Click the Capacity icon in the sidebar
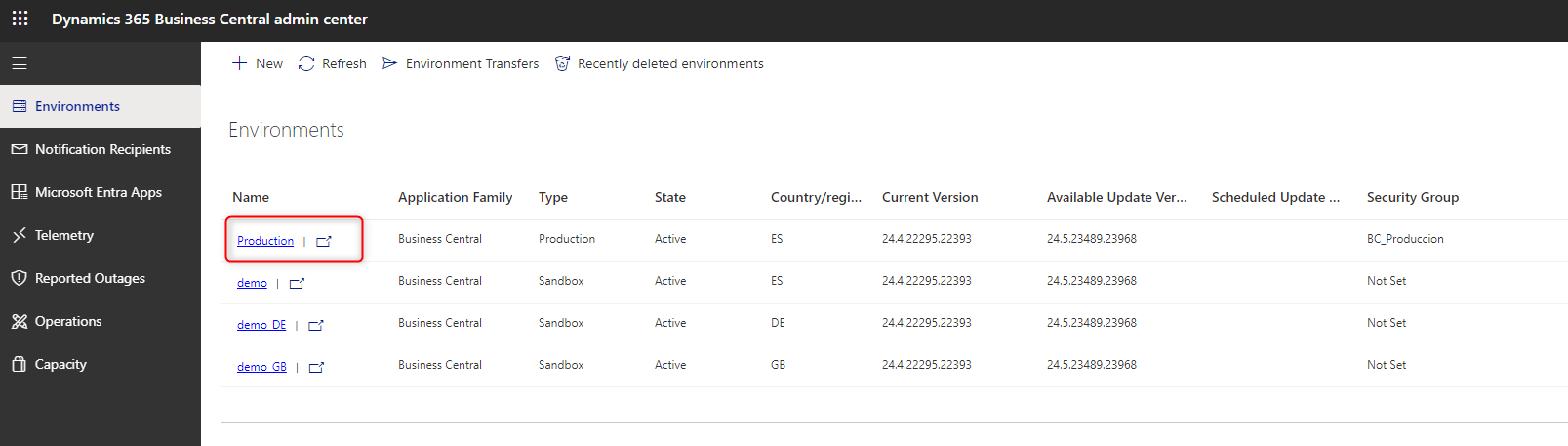The image size is (1568, 446). (20, 364)
